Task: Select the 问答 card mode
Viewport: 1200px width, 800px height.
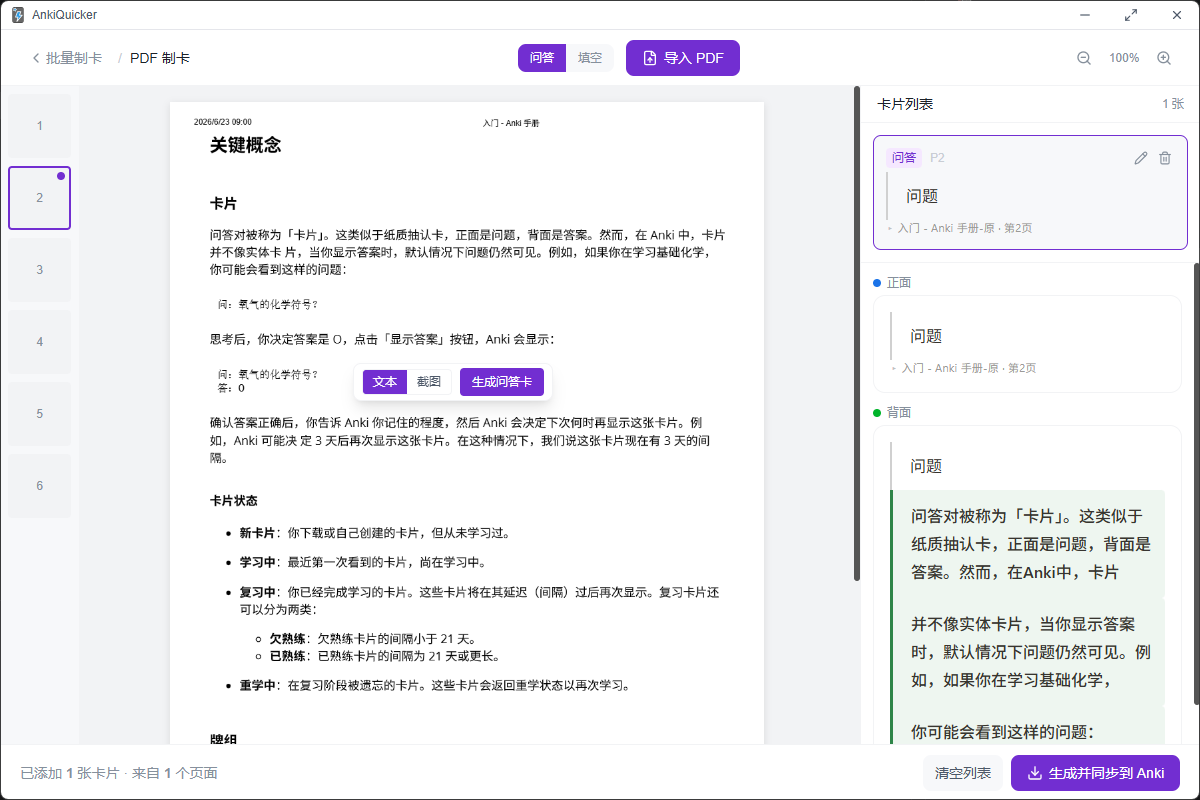Action: (x=542, y=58)
